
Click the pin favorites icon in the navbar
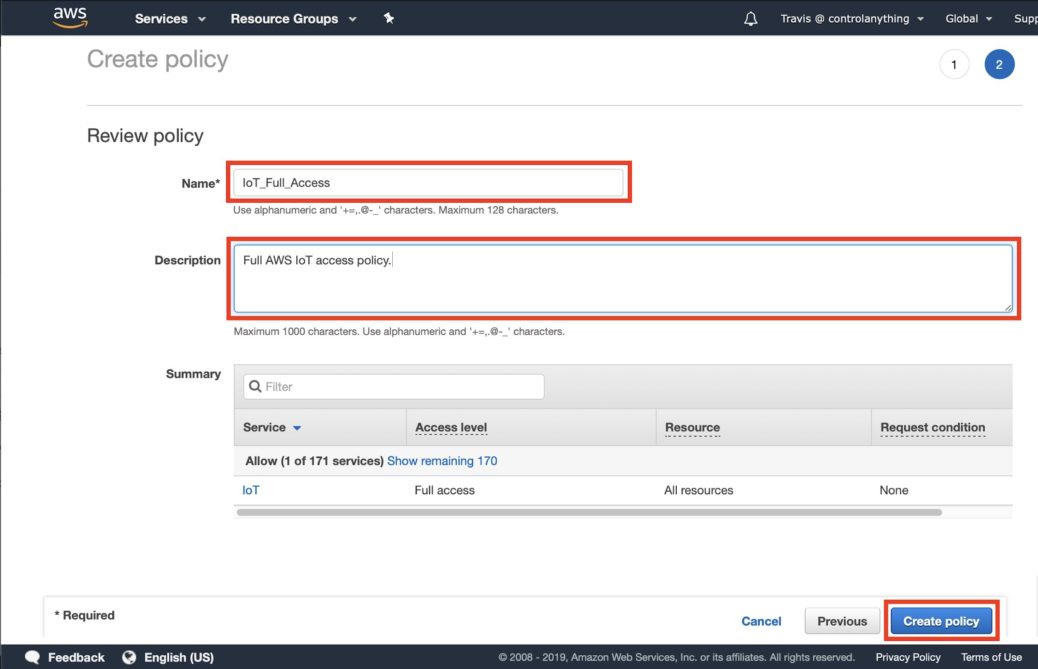390,17
